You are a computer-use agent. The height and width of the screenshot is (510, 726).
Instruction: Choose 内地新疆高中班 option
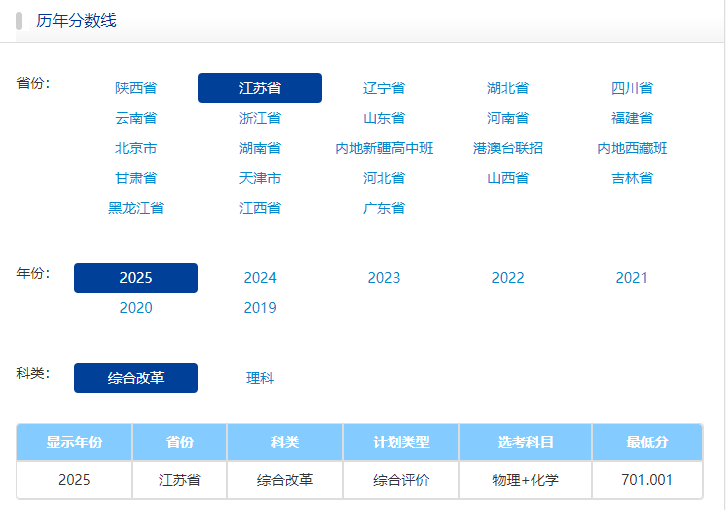[384, 148]
